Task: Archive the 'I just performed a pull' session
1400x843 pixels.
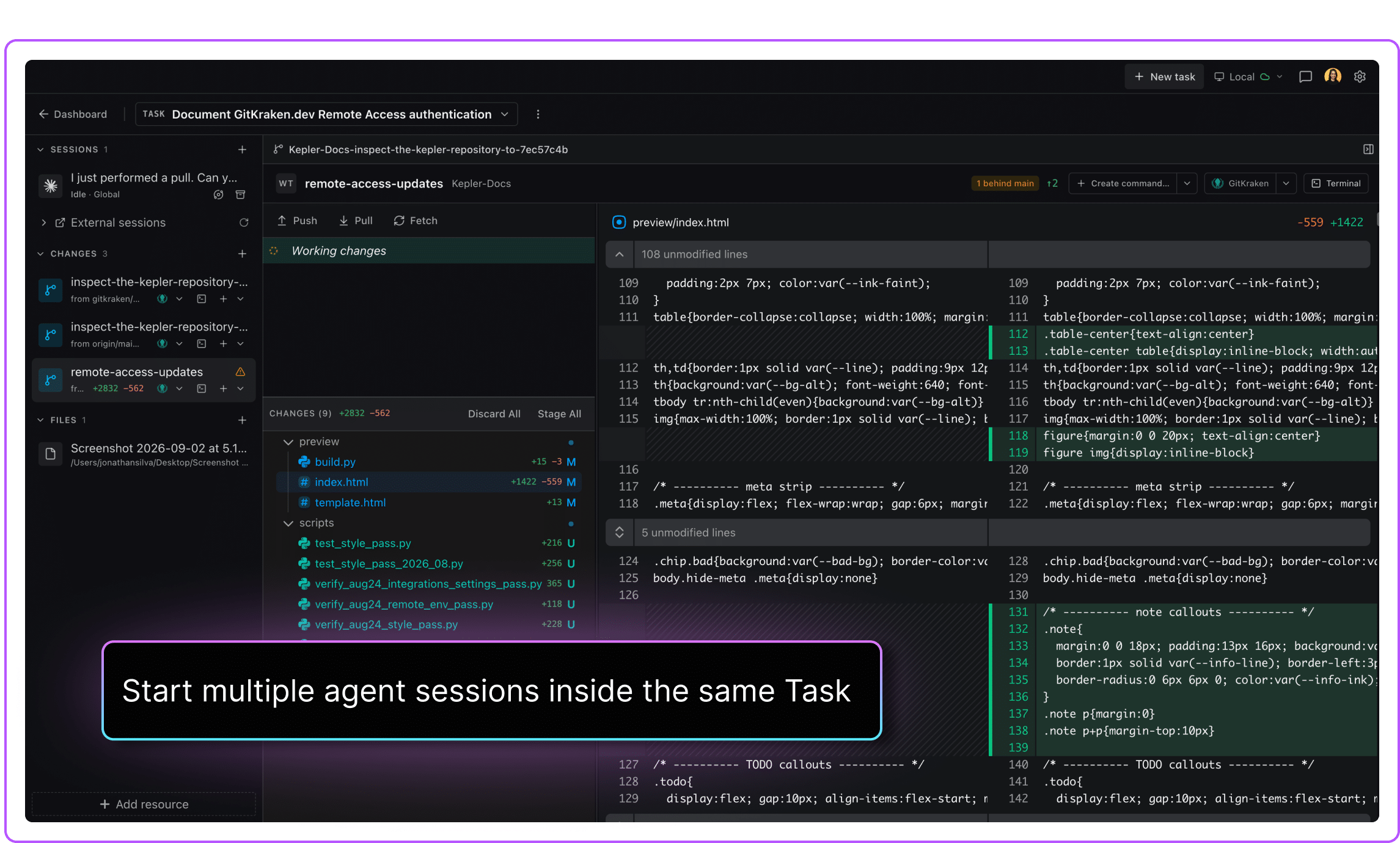Action: click(x=241, y=195)
